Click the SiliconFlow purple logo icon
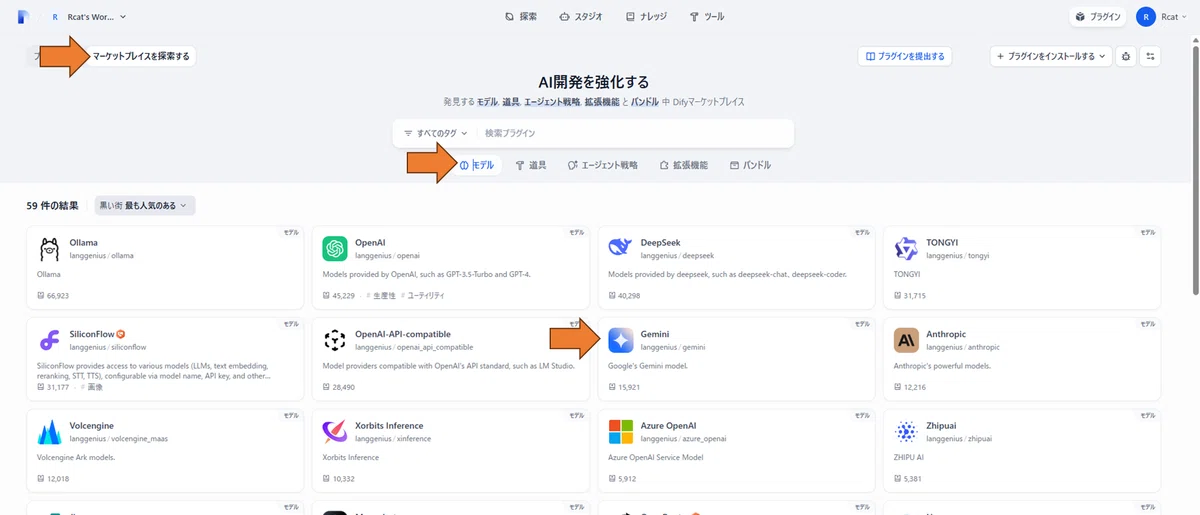Image resolution: width=1200 pixels, height=515 pixels. pyautogui.click(x=49, y=340)
